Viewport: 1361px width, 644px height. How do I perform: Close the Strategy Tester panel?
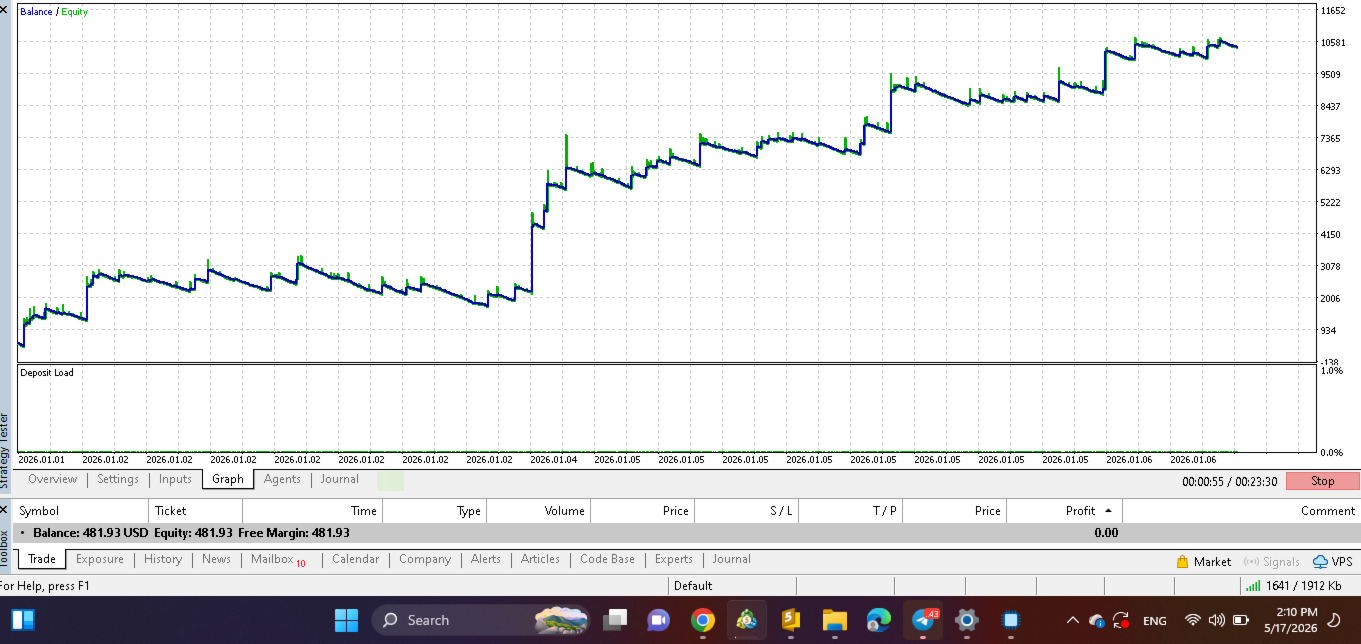point(4,9)
